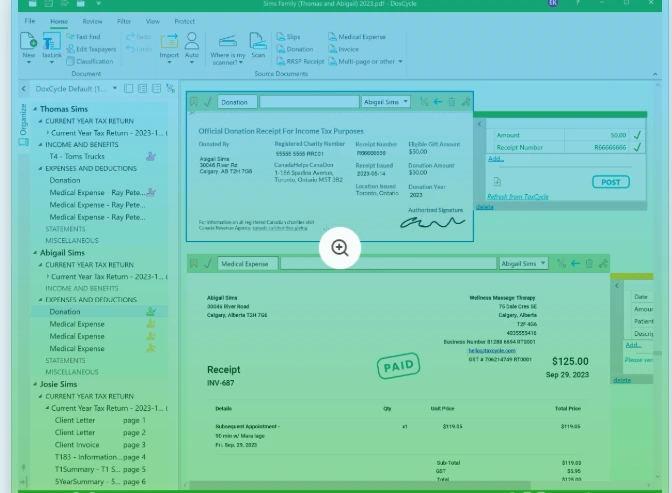Select Fast find in the Document group
Image resolution: width=672 pixels, height=493 pixels.
click(x=83, y=37)
